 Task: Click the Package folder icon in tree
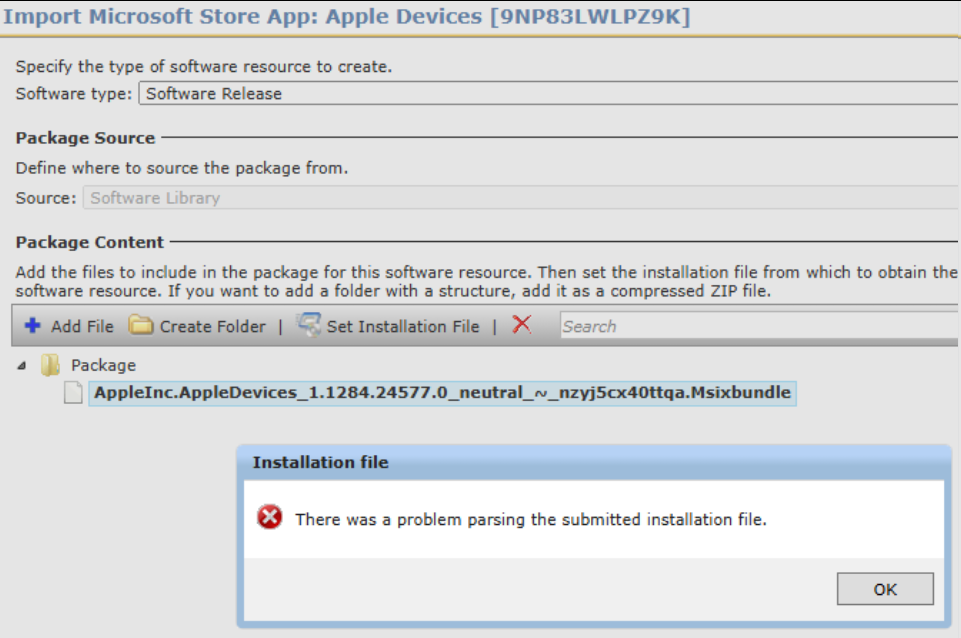tap(50, 366)
